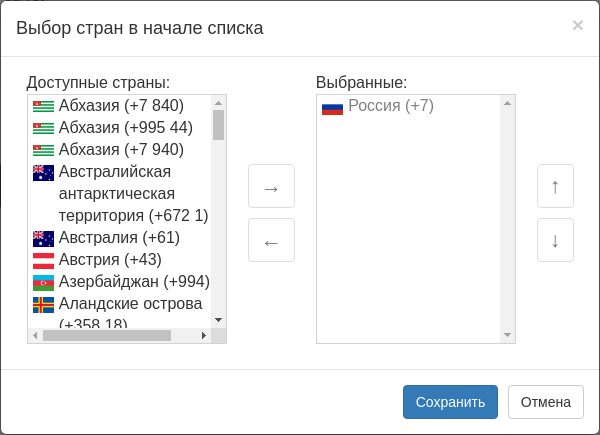Pick Австрия (+43) from the list
Screen dimensions: 600x435
[x=110, y=259]
